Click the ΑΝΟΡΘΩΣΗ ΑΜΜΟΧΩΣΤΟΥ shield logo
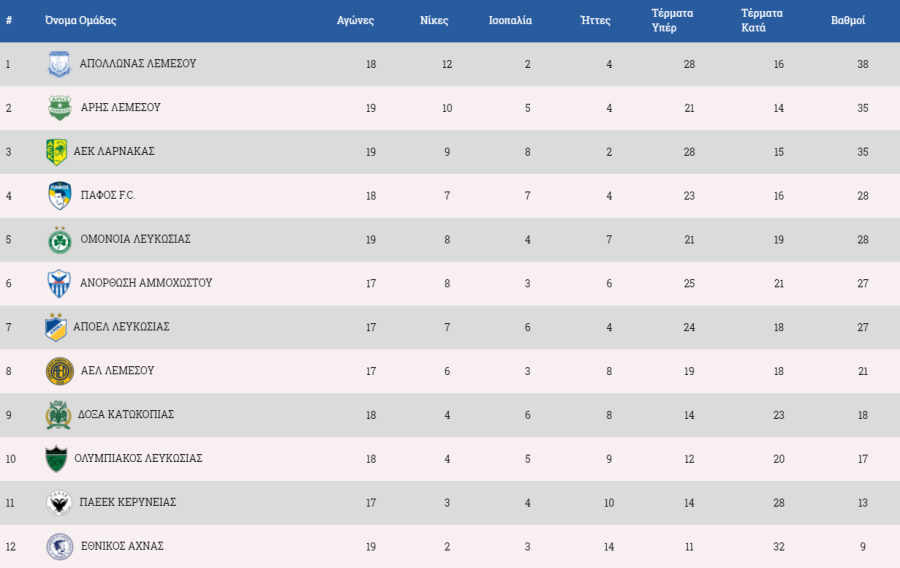The image size is (900, 568). [59, 283]
